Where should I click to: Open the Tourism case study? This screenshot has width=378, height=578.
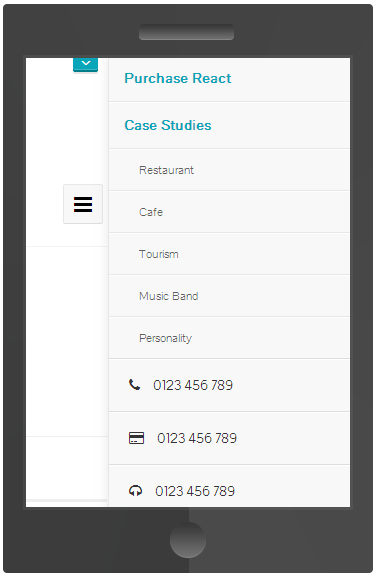159,254
